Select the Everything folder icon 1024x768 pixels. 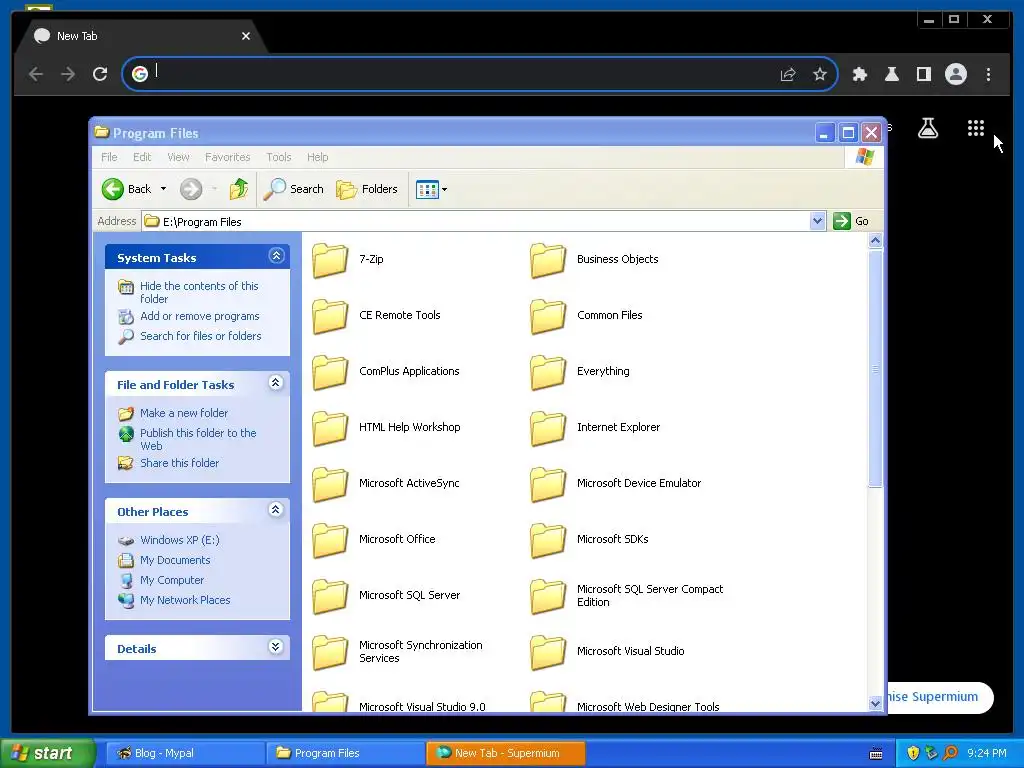(548, 372)
